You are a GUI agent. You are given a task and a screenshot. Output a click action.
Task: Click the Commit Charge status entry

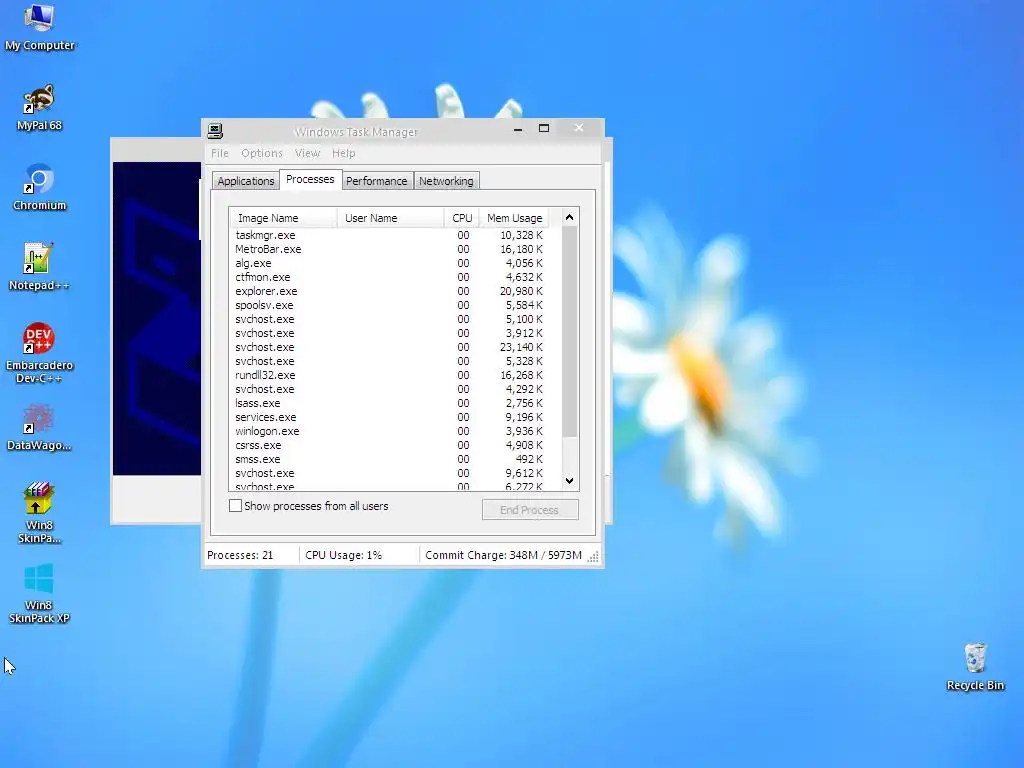click(503, 555)
